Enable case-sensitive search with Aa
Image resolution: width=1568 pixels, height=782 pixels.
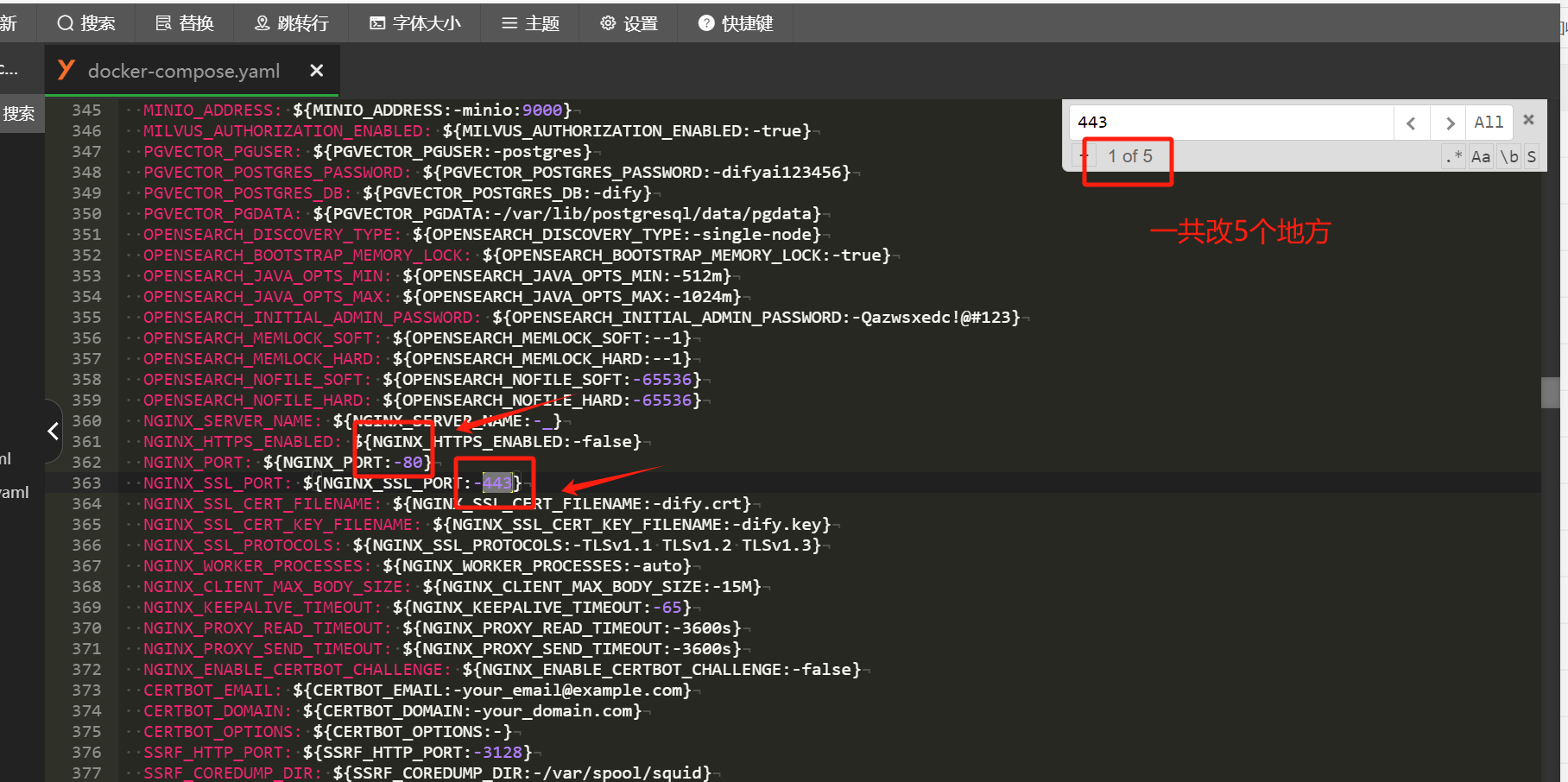point(1481,156)
